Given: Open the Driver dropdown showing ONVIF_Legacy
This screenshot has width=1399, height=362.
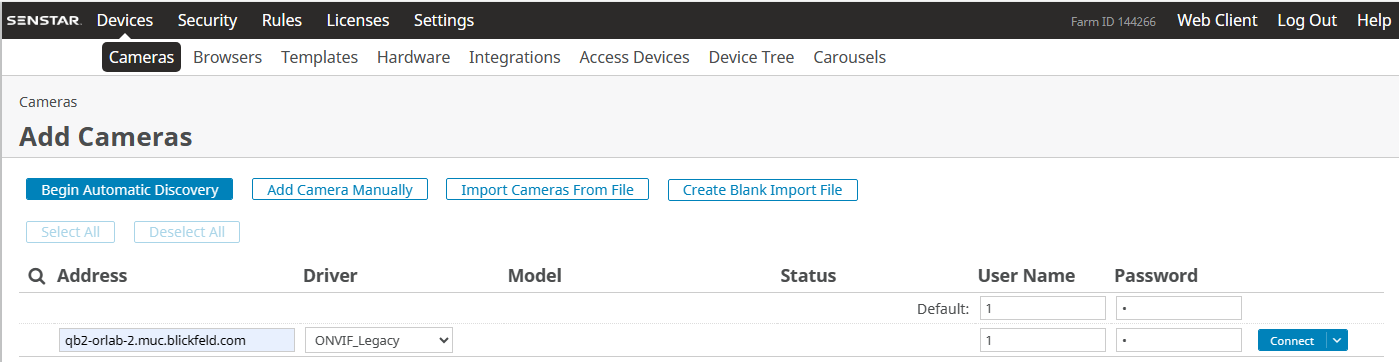Looking at the screenshot, I should [379, 340].
